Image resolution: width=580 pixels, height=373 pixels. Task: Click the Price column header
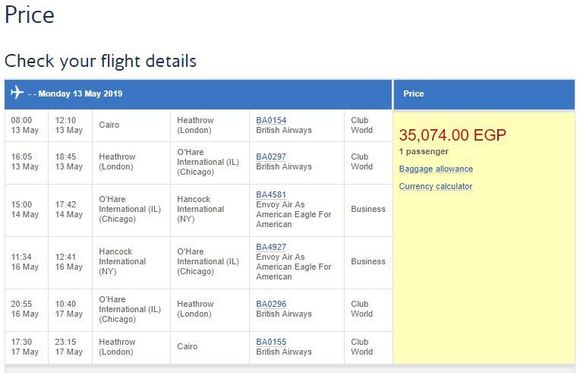click(x=414, y=94)
